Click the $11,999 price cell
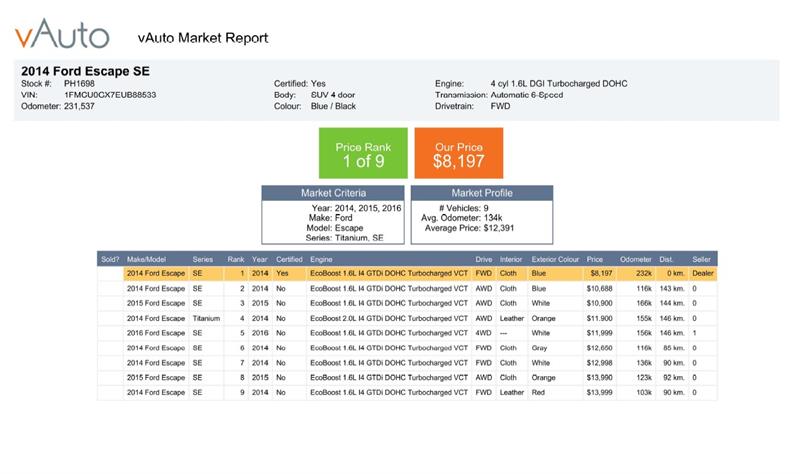The width and height of the screenshot is (800, 474). 599,333
